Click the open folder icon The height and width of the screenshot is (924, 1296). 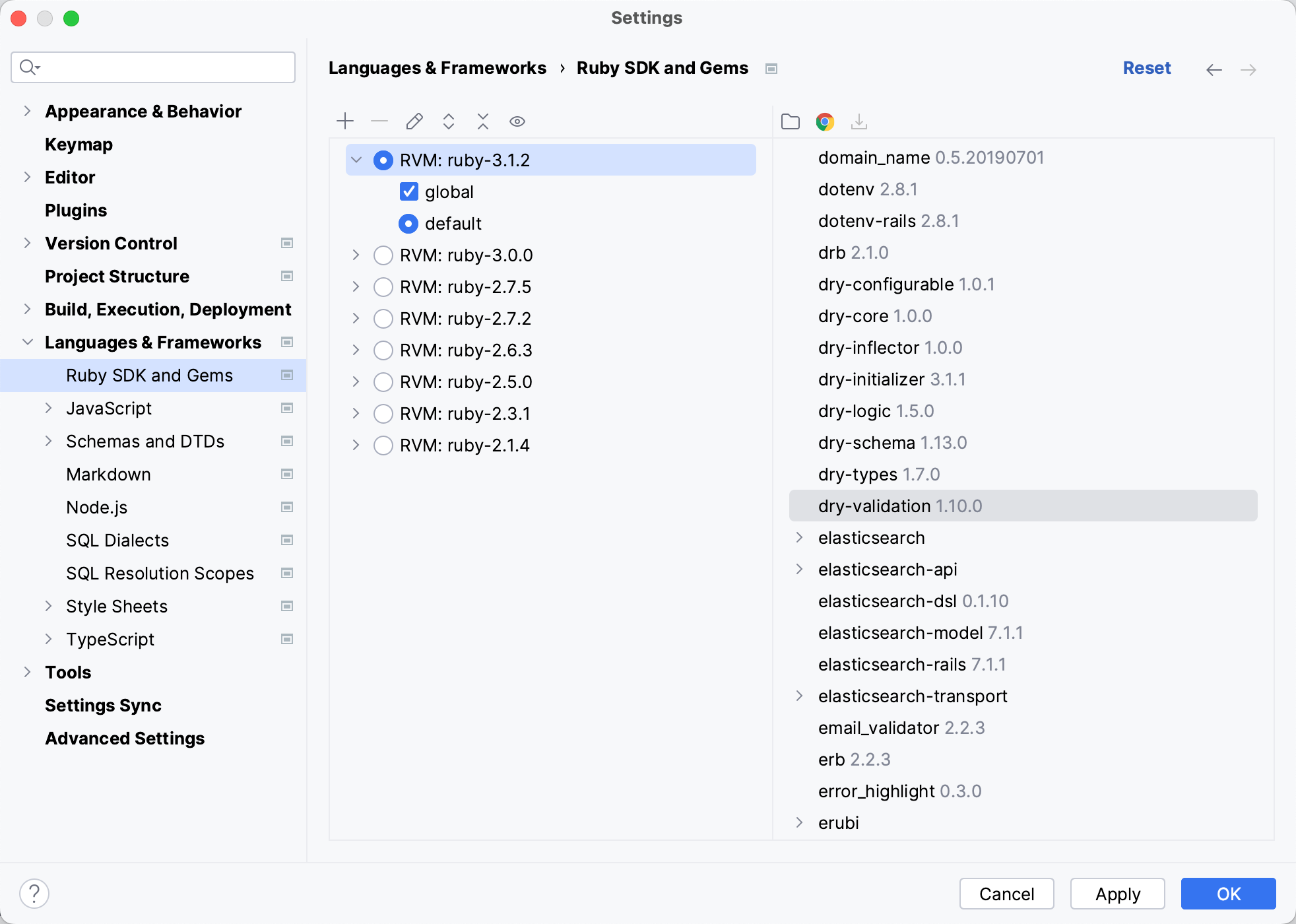pos(792,122)
